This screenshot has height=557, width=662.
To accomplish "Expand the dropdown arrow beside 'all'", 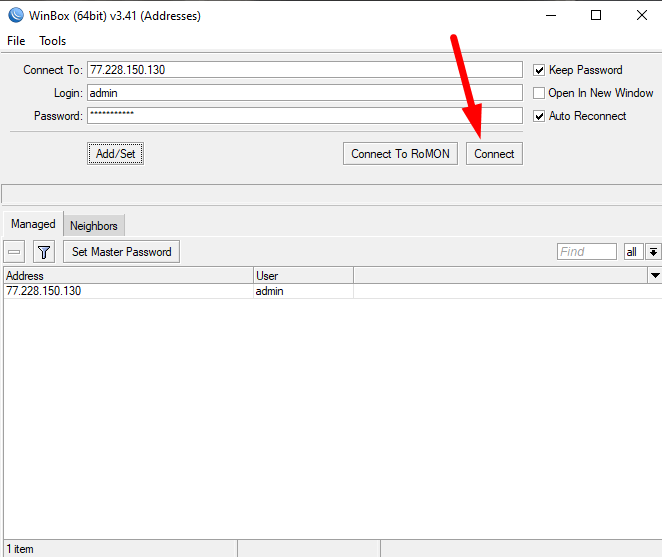I will pyautogui.click(x=653, y=252).
